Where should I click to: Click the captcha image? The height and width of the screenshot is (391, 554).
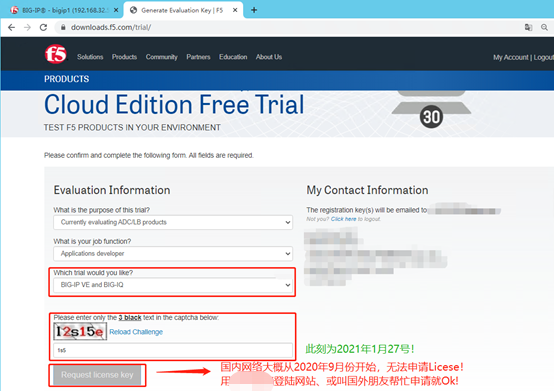[x=80, y=331]
